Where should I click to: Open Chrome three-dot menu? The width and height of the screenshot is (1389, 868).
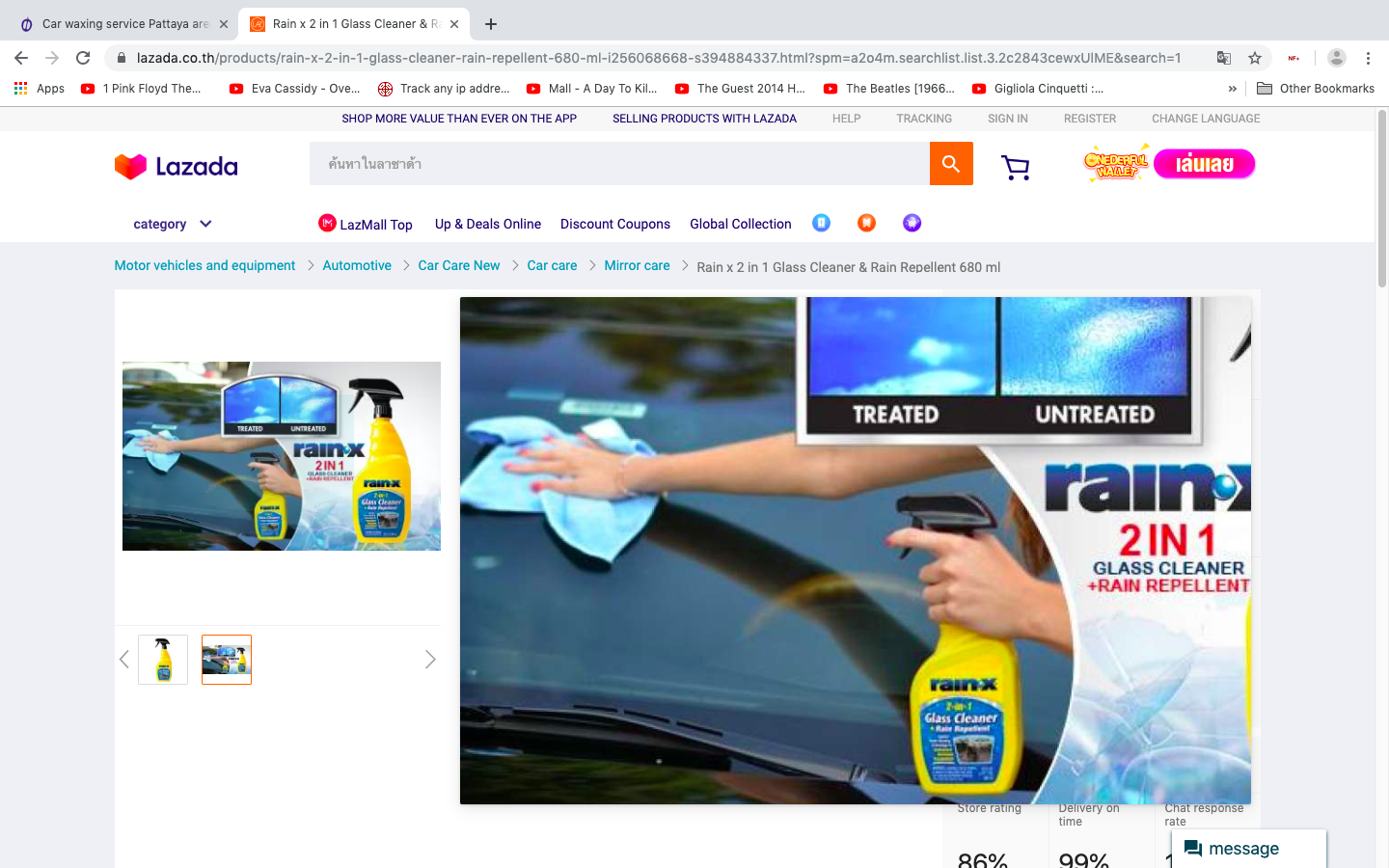point(1368,58)
